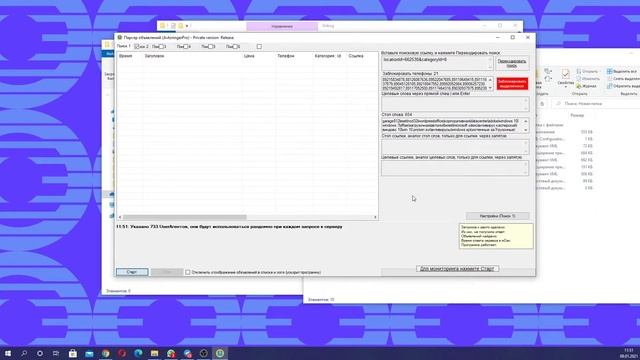Open the Управление ribbon tab in Explorer

[x=282, y=26]
